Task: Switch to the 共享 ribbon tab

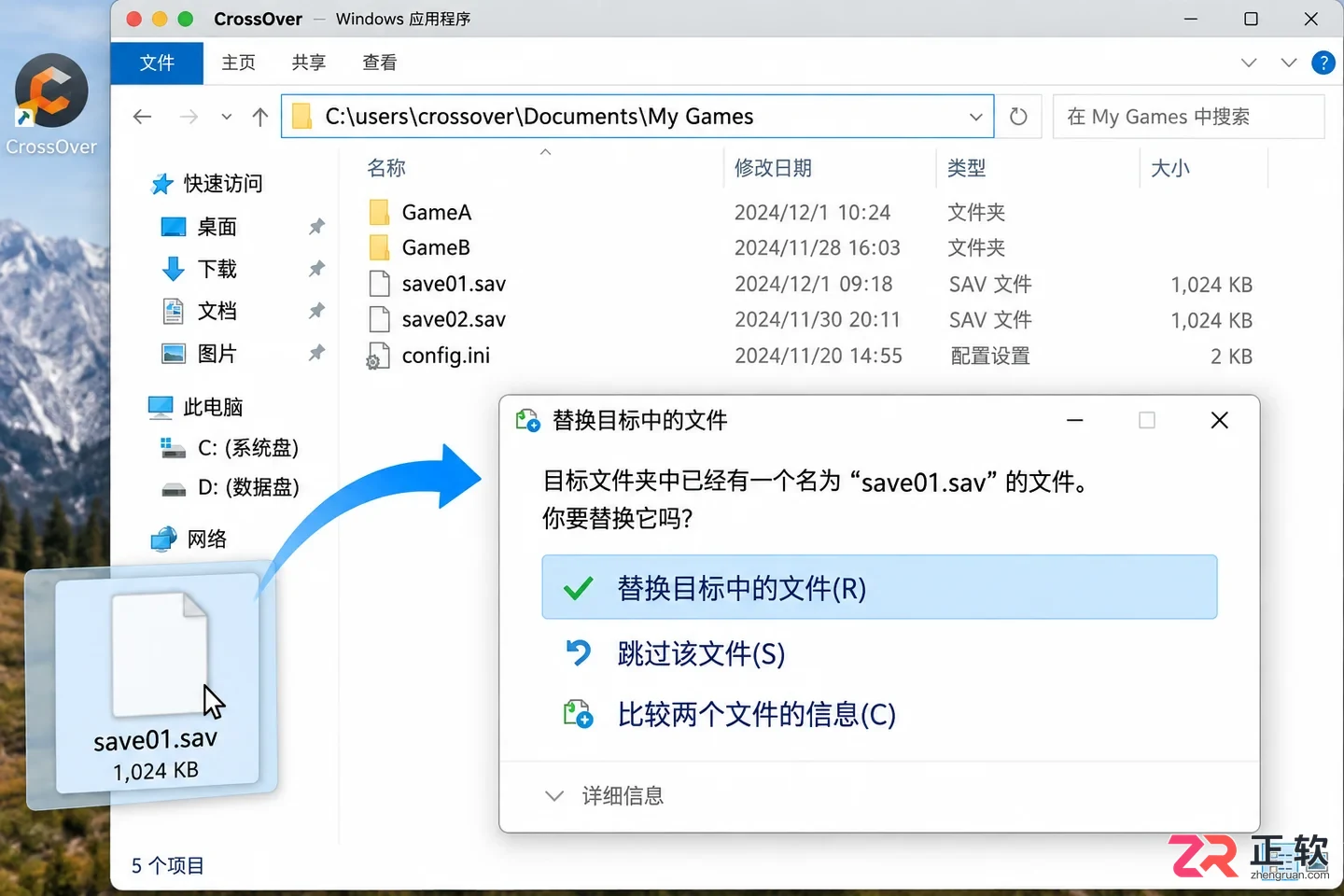Action: point(308,63)
